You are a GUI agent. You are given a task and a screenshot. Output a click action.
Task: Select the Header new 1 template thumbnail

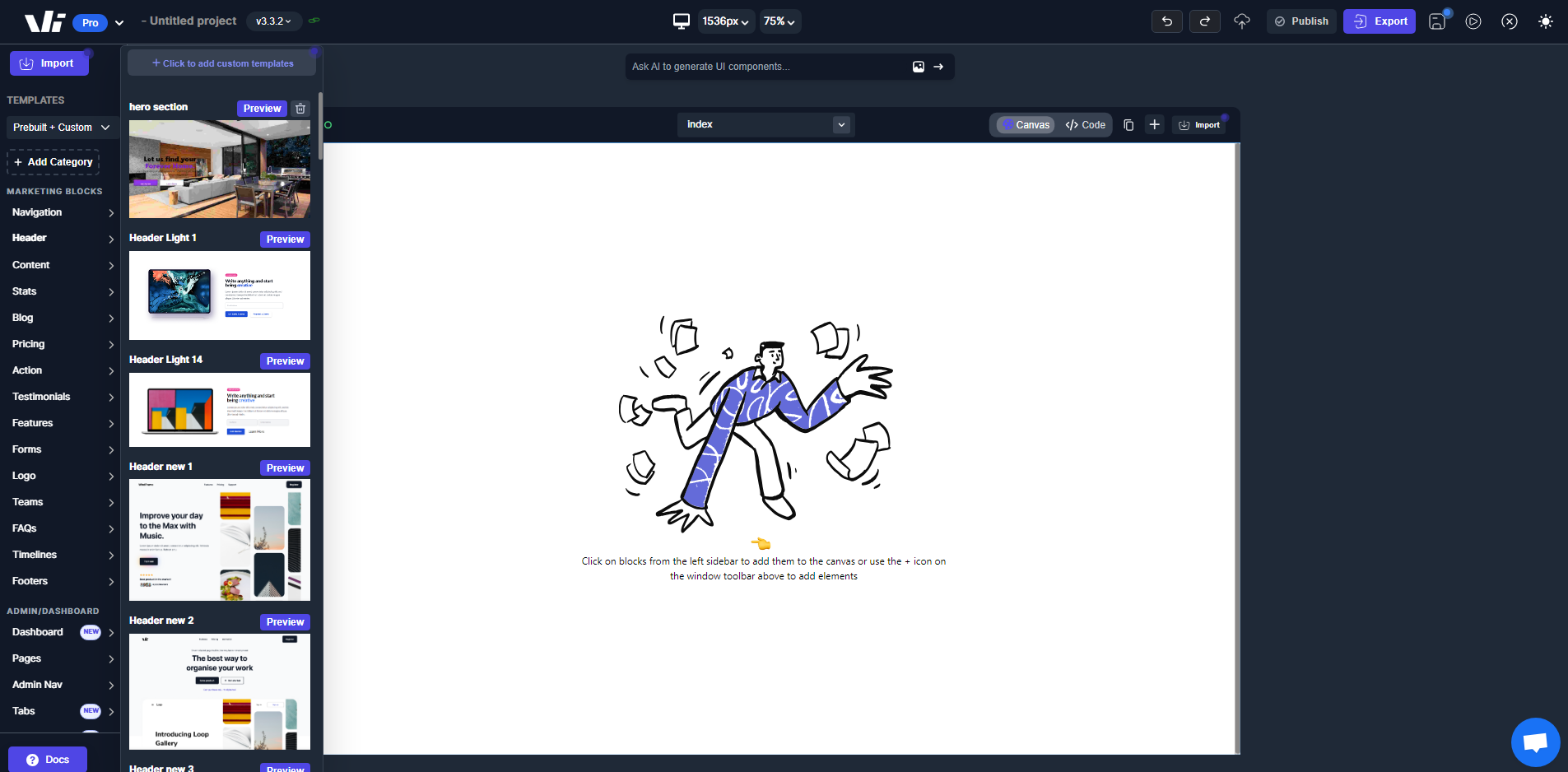(x=220, y=540)
